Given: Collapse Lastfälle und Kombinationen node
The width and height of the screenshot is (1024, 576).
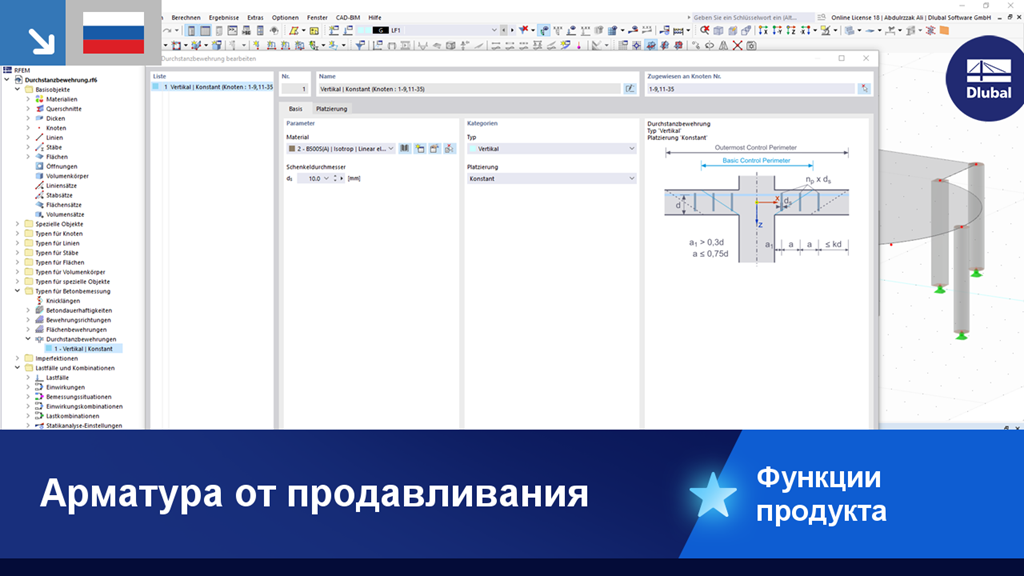Looking at the screenshot, I should point(18,368).
